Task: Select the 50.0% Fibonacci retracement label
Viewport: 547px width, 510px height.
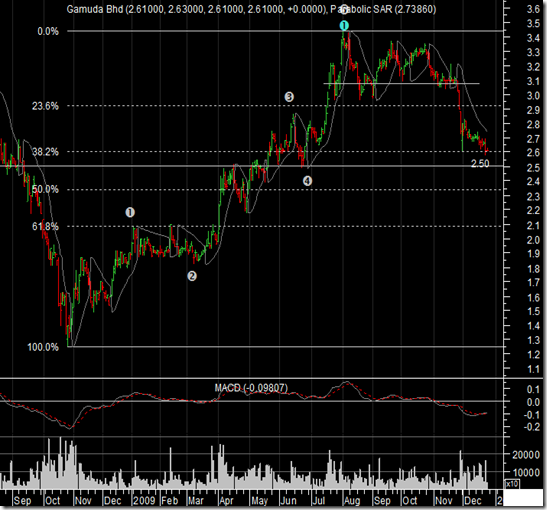Action: tap(45, 189)
